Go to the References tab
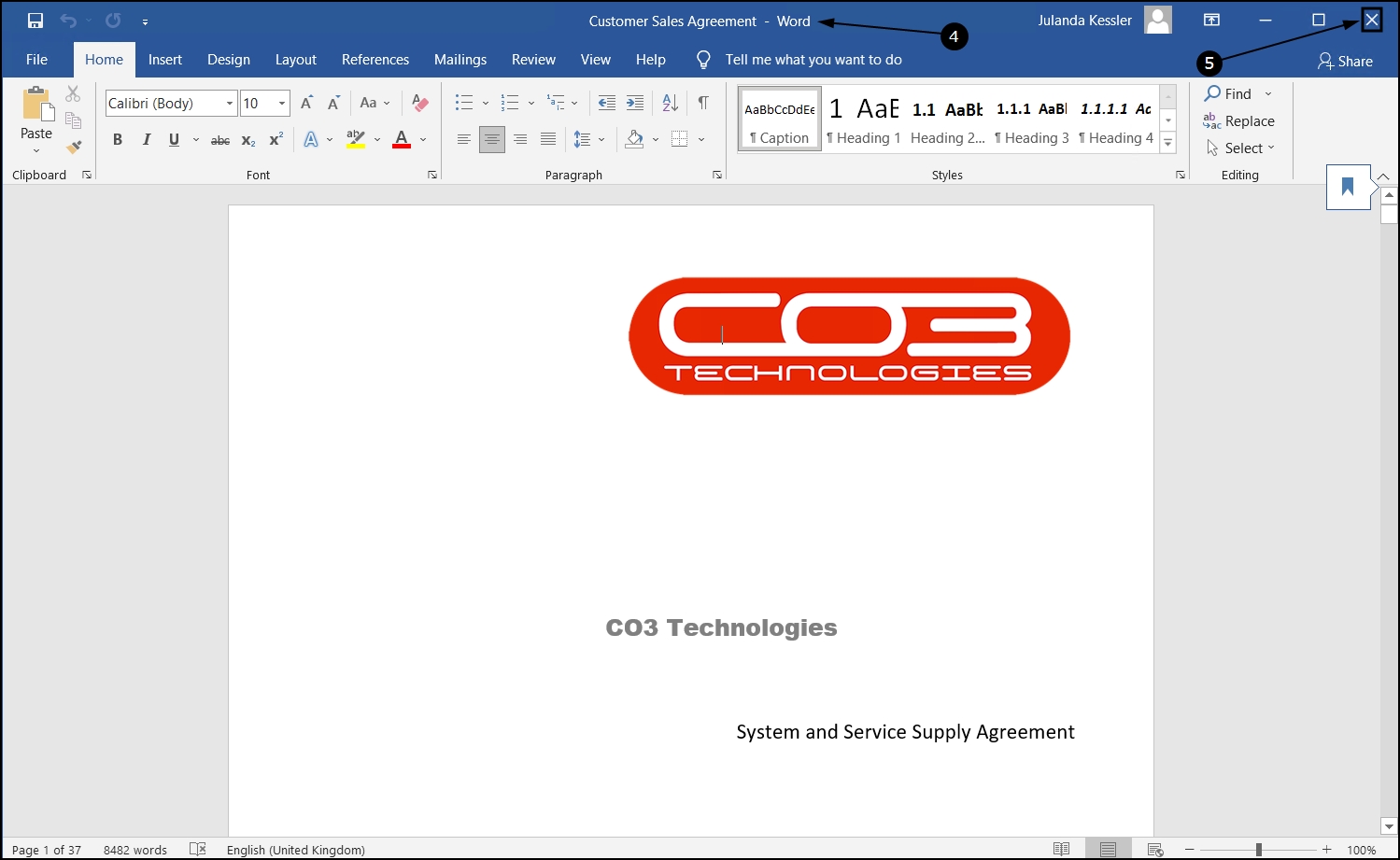 375,60
